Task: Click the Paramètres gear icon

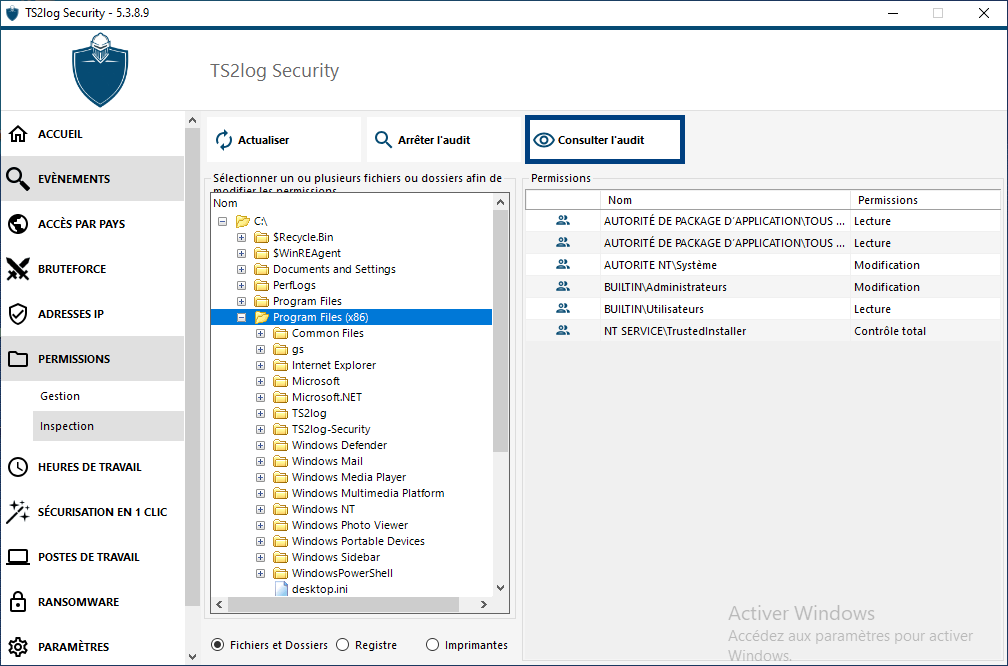Action: (x=18, y=647)
